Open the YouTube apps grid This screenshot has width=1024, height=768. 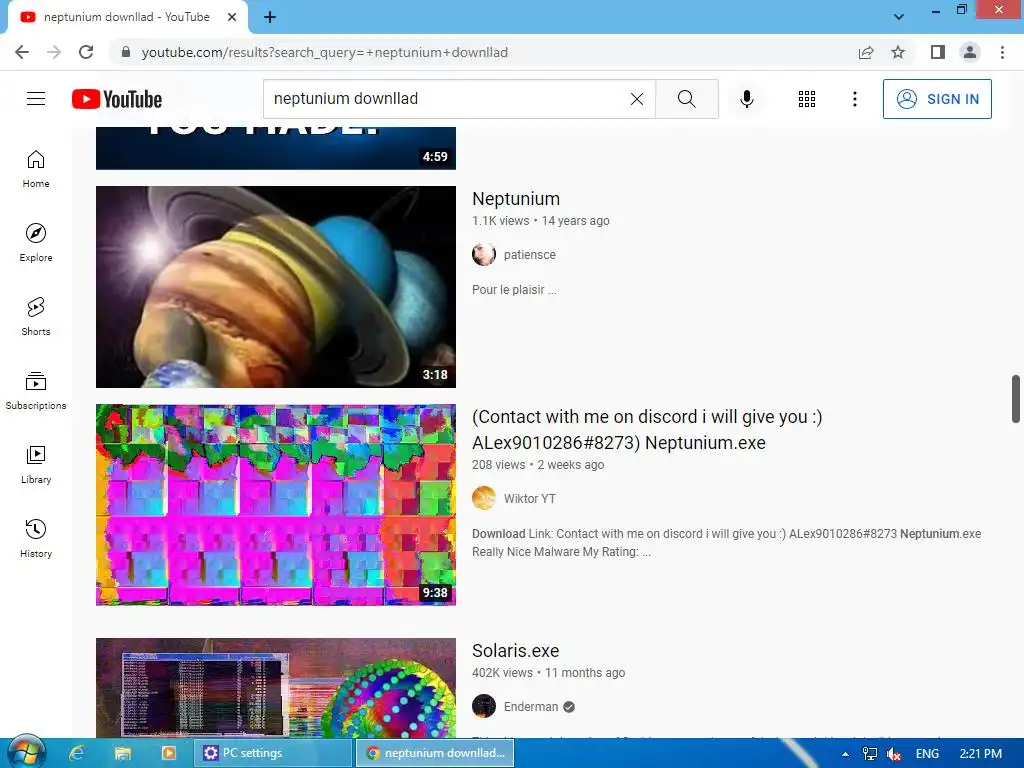point(807,99)
